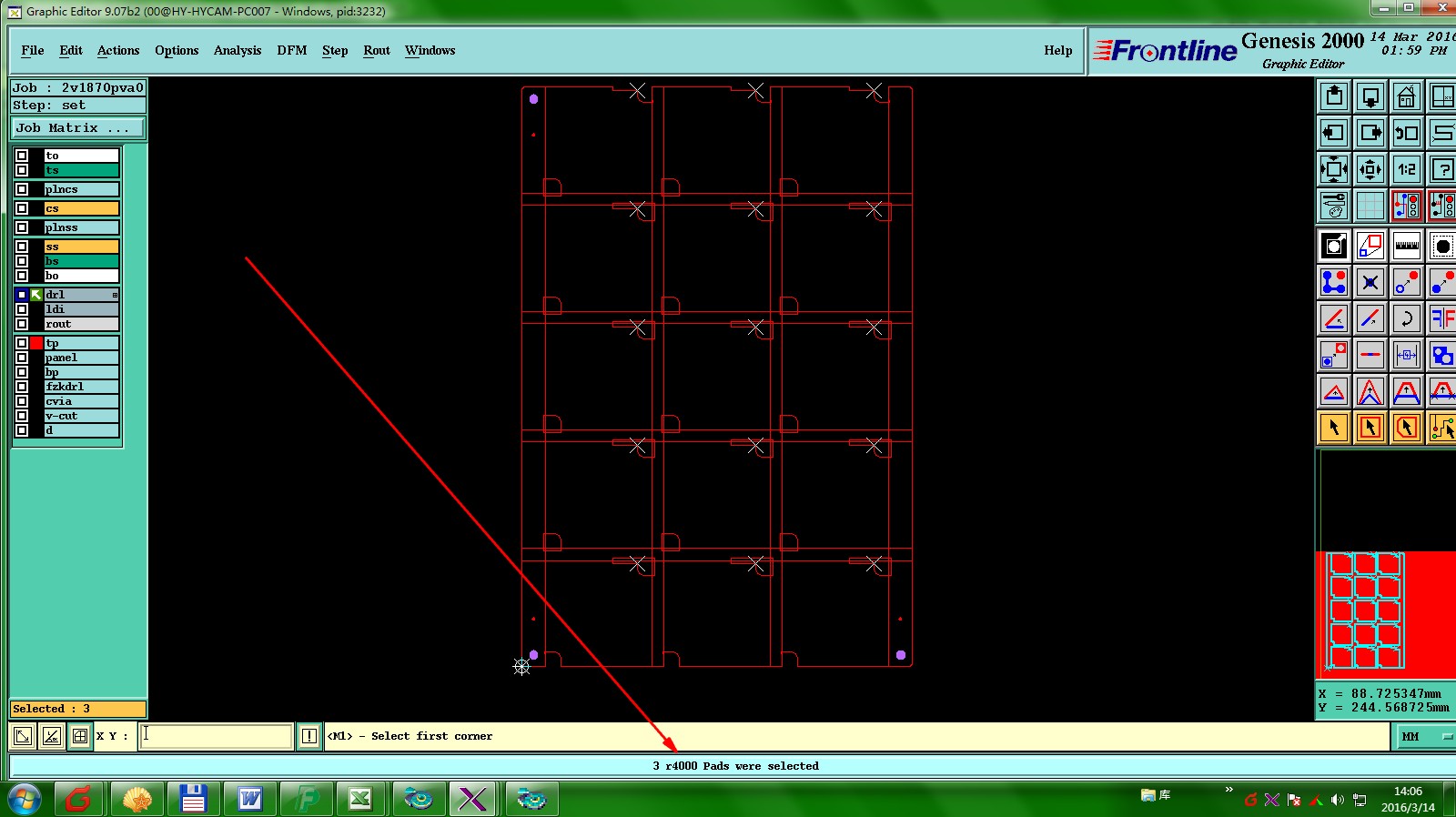
Task: Click the X Y coordinate input field
Action: [217, 736]
